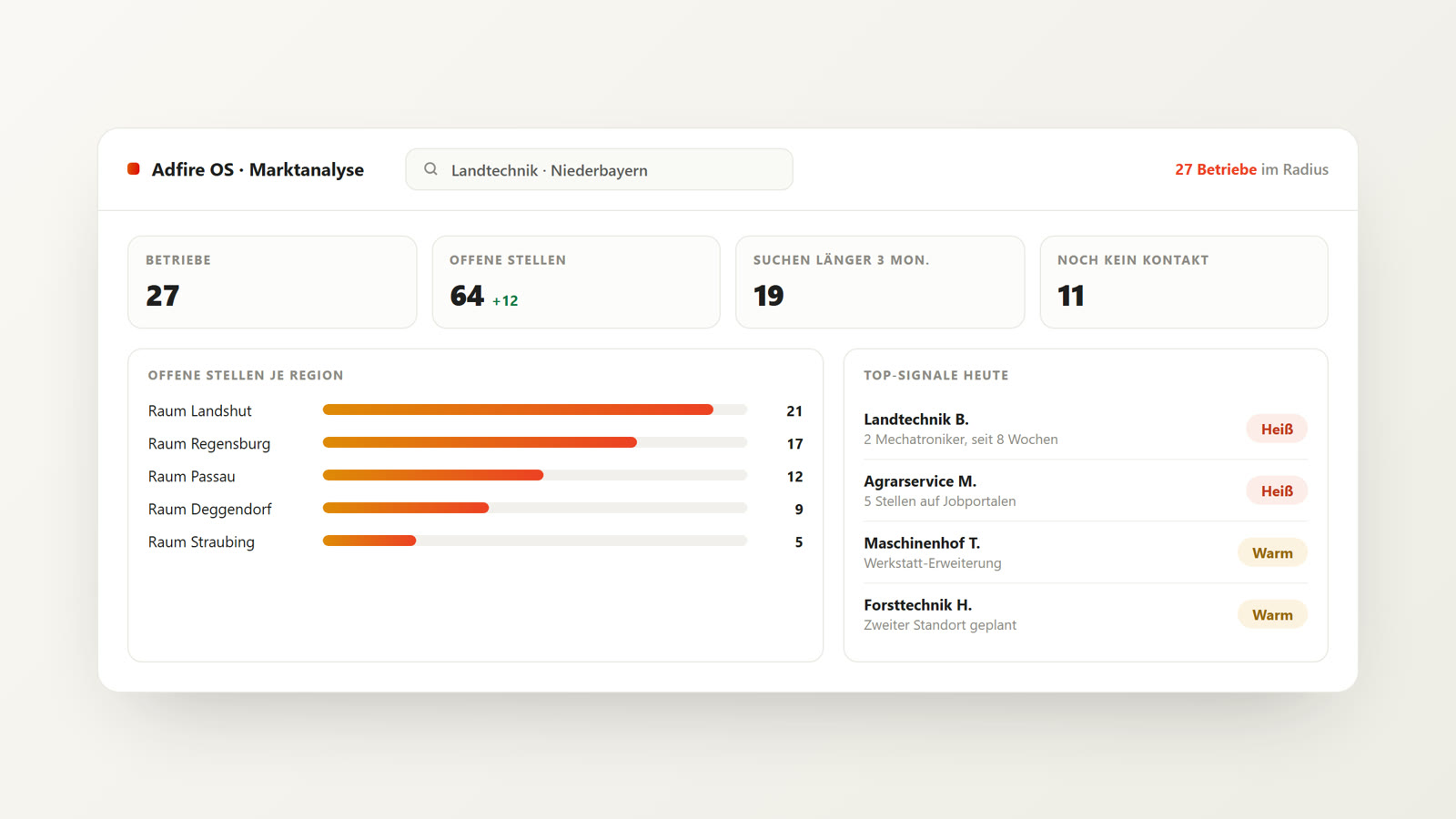
Task: Open the Agrarservice M. signal entry
Action: click(1086, 490)
